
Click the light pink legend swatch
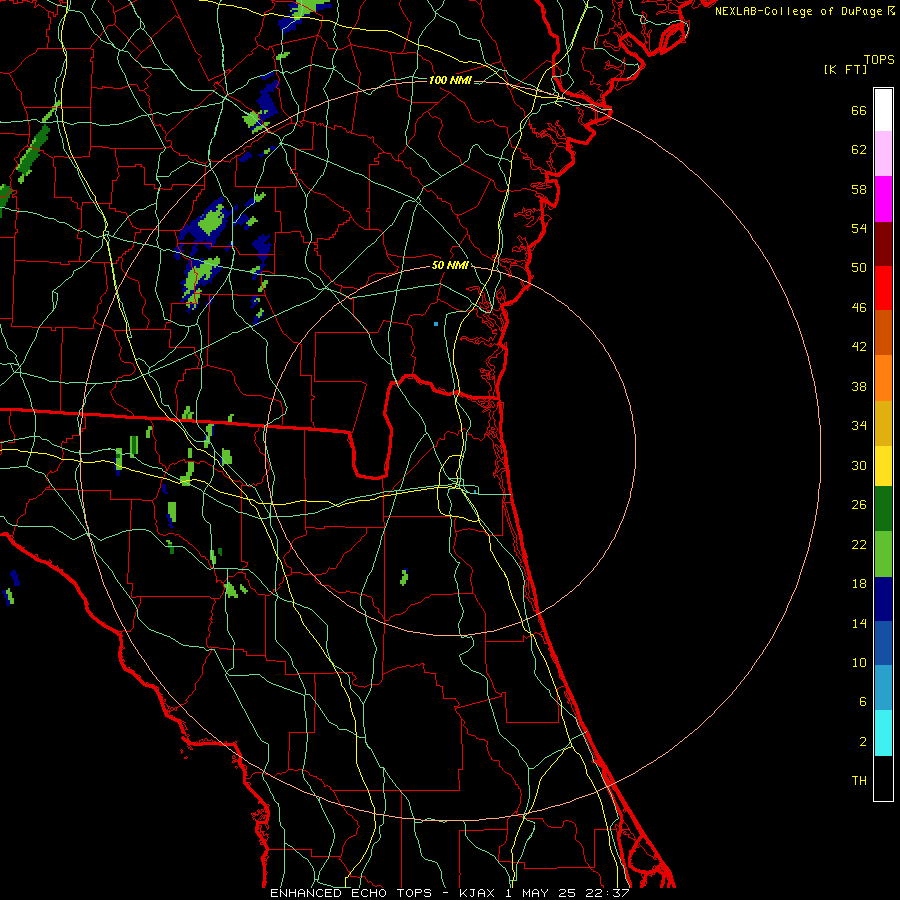(x=883, y=153)
